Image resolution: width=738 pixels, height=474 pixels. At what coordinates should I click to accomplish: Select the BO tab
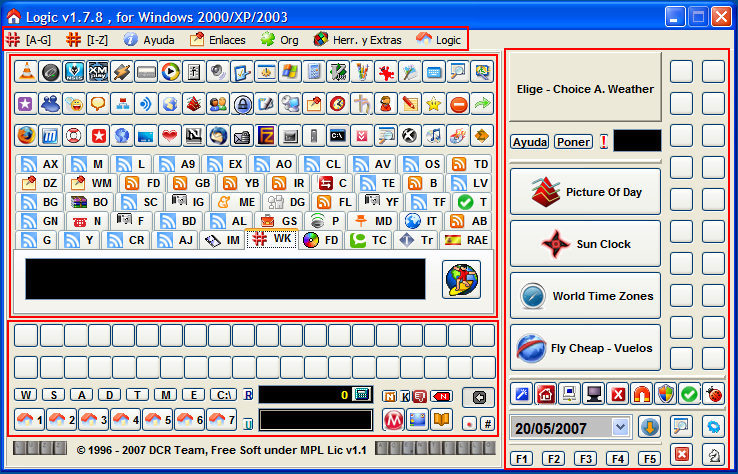89,202
